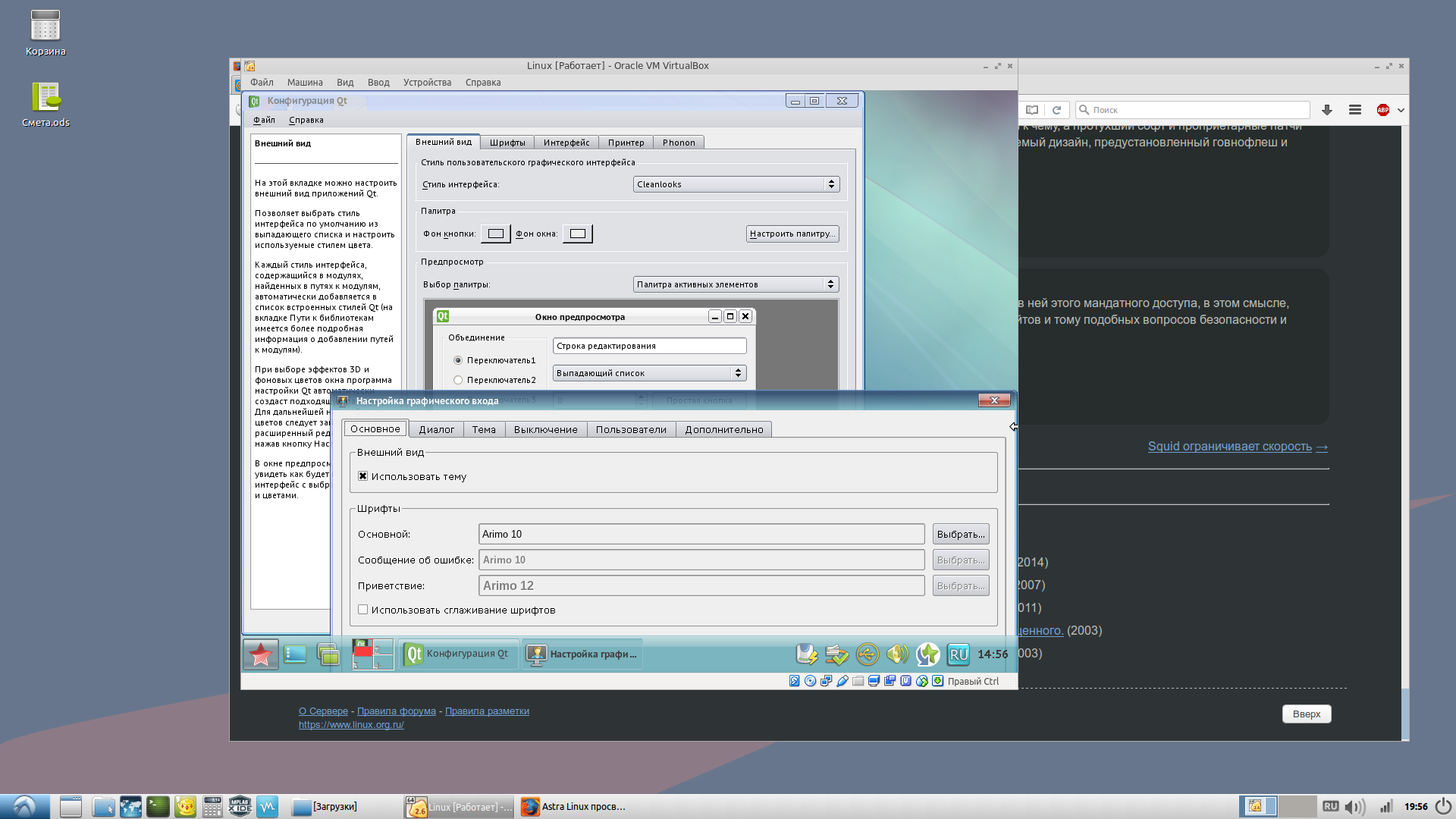Click Выбрать button for Основной font
The image size is (1456, 819).
(960, 534)
